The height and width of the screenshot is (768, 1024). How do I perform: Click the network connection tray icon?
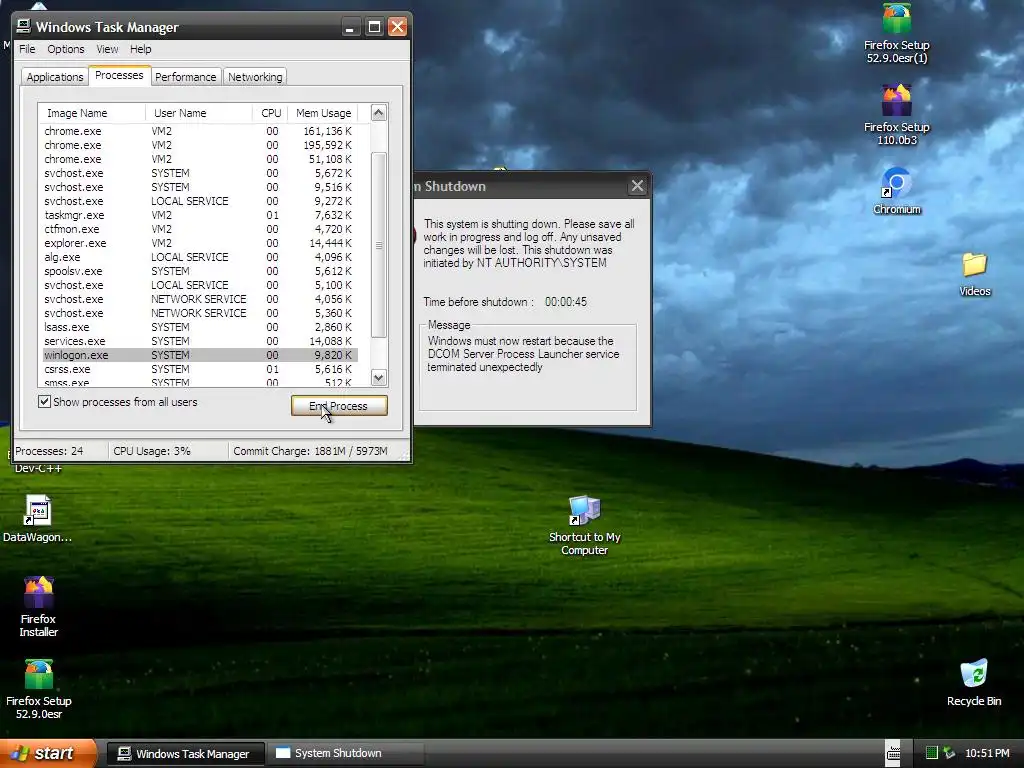949,753
